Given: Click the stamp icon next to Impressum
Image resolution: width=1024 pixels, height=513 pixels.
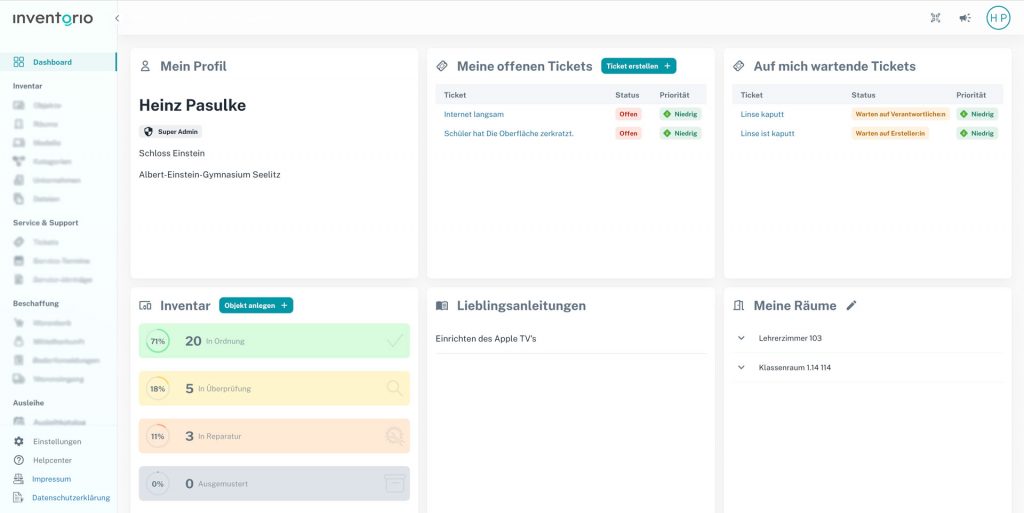Looking at the screenshot, I should 19,478.
